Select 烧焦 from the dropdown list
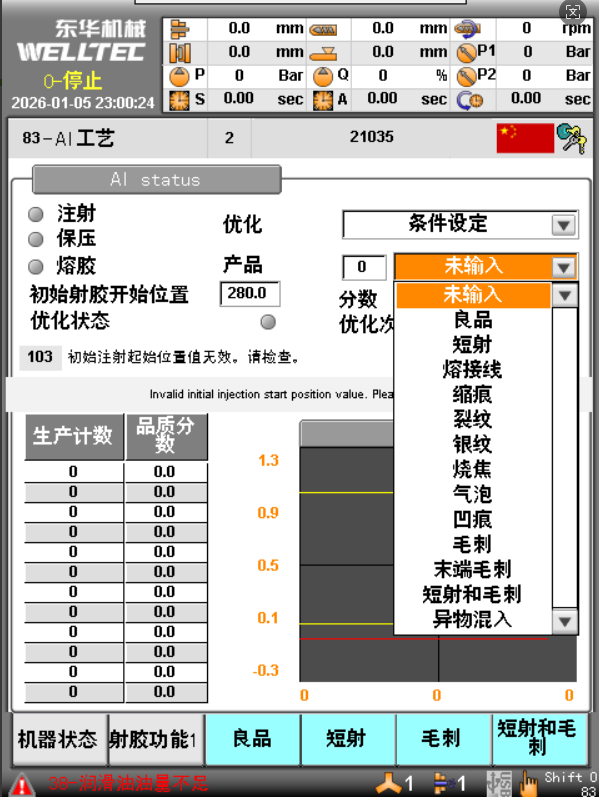 coord(473,469)
